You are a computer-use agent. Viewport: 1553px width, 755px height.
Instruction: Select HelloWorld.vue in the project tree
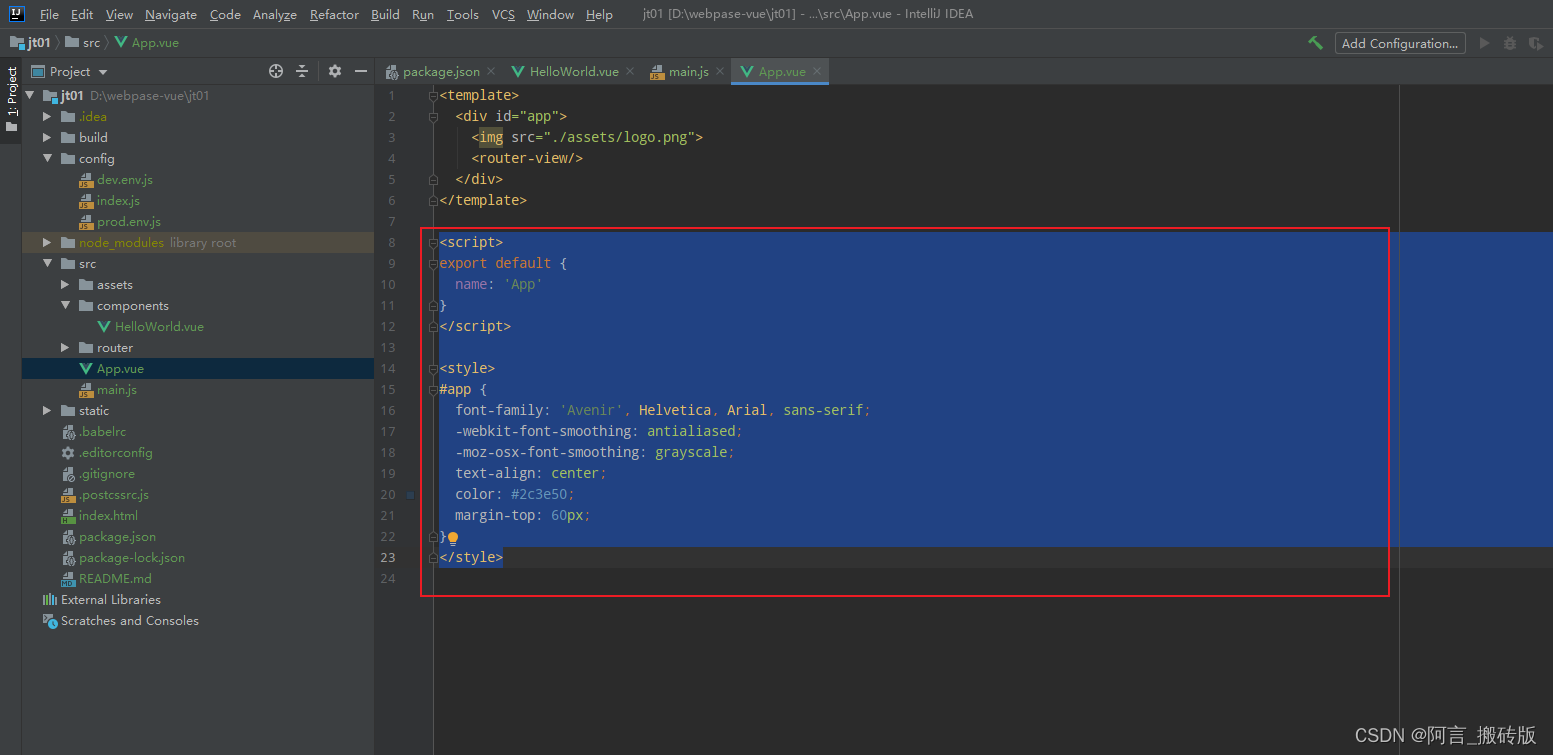click(159, 326)
